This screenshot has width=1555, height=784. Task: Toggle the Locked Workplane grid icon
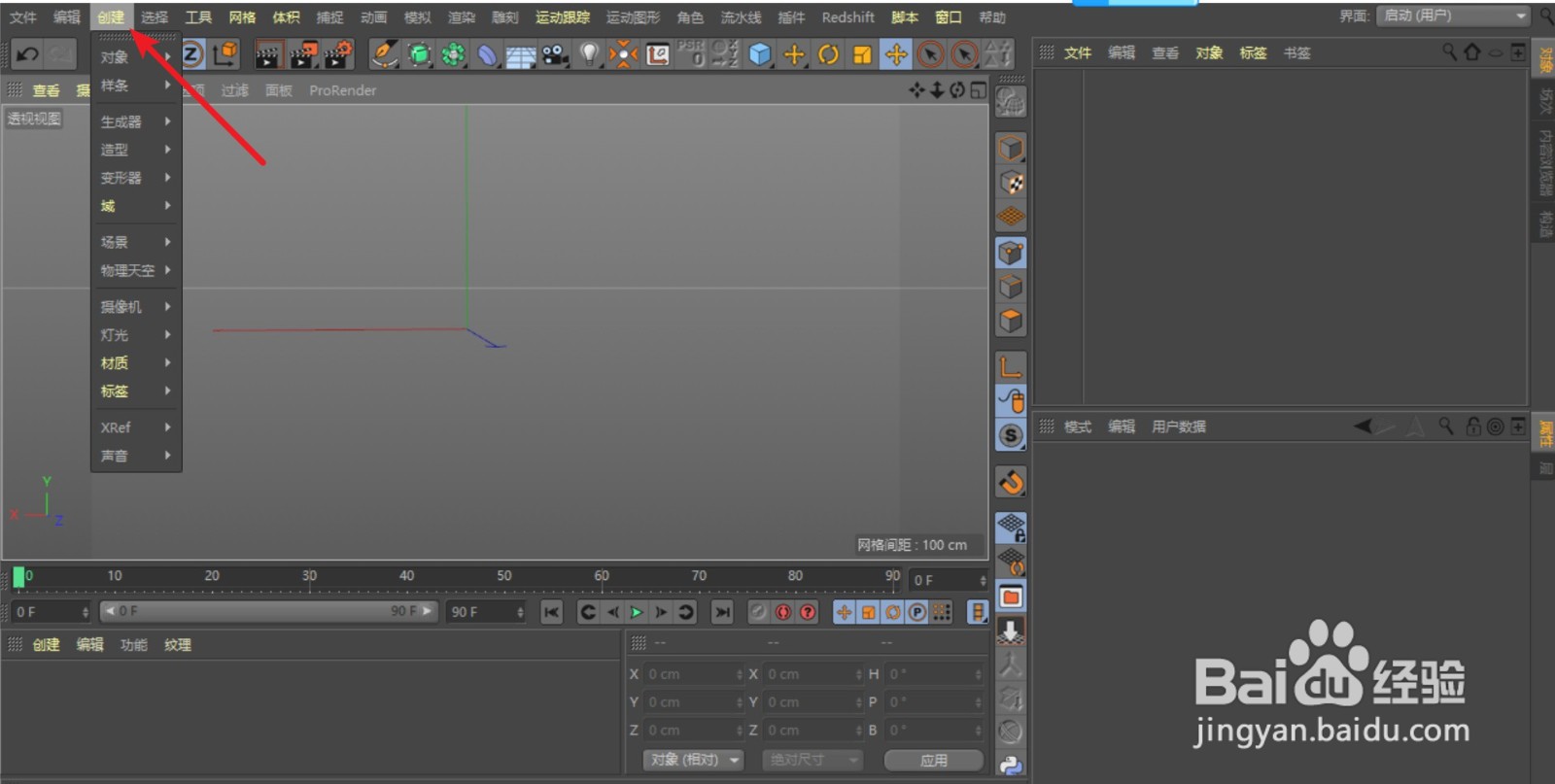[x=1011, y=528]
